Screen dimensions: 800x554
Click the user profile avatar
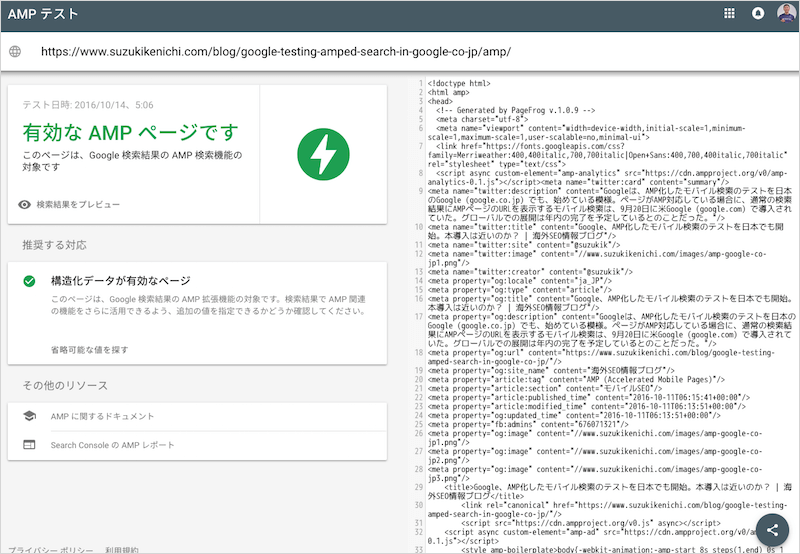pos(786,13)
